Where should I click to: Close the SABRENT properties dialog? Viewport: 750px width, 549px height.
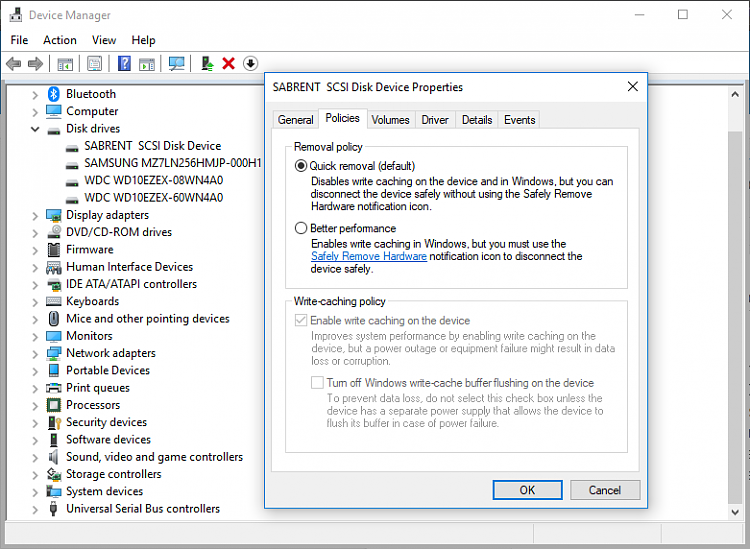click(632, 87)
